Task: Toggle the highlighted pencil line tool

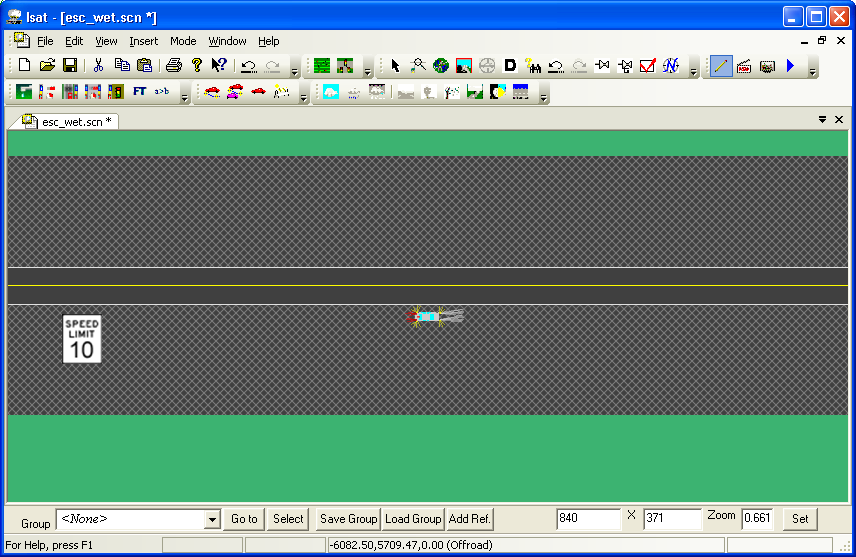Action: tap(721, 66)
